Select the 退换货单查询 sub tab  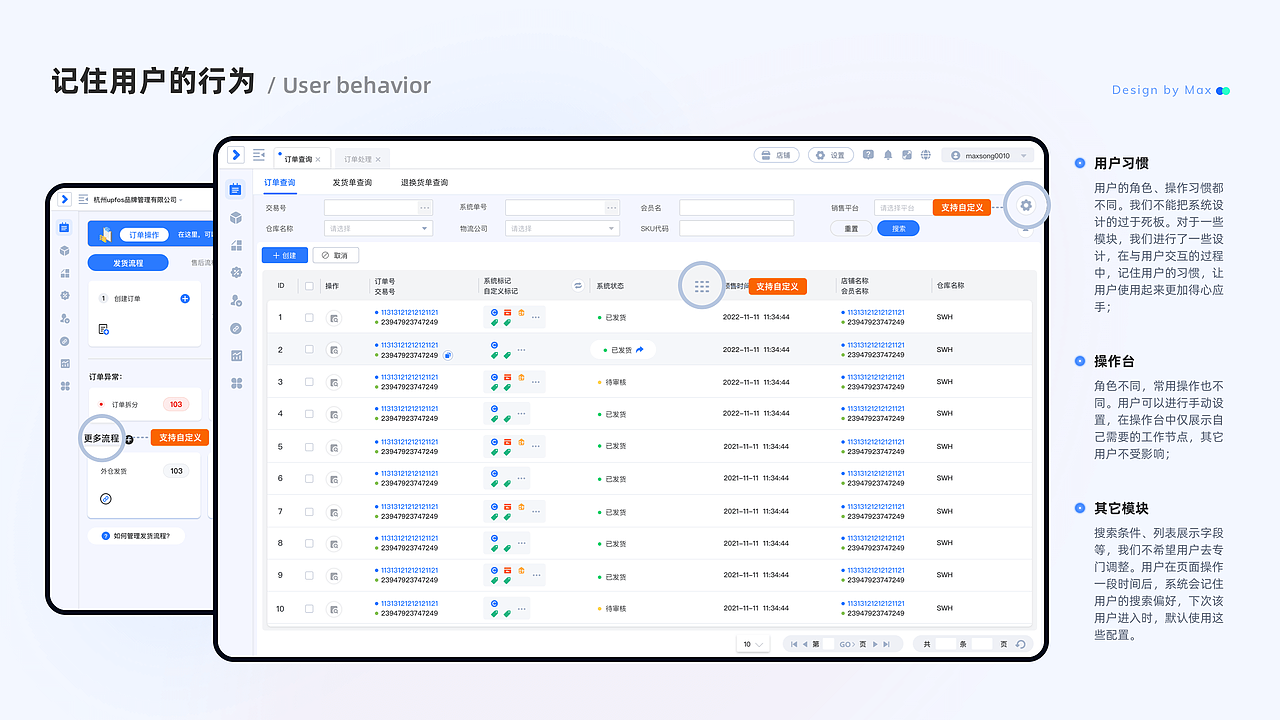[424, 183]
